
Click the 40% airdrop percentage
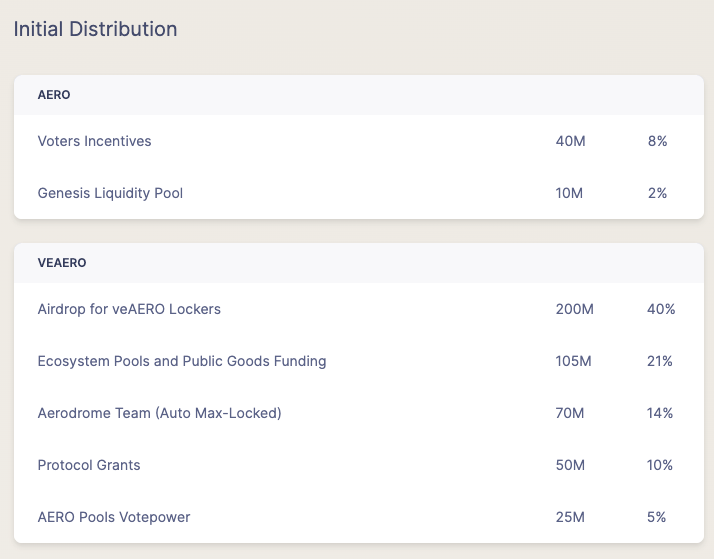click(661, 309)
